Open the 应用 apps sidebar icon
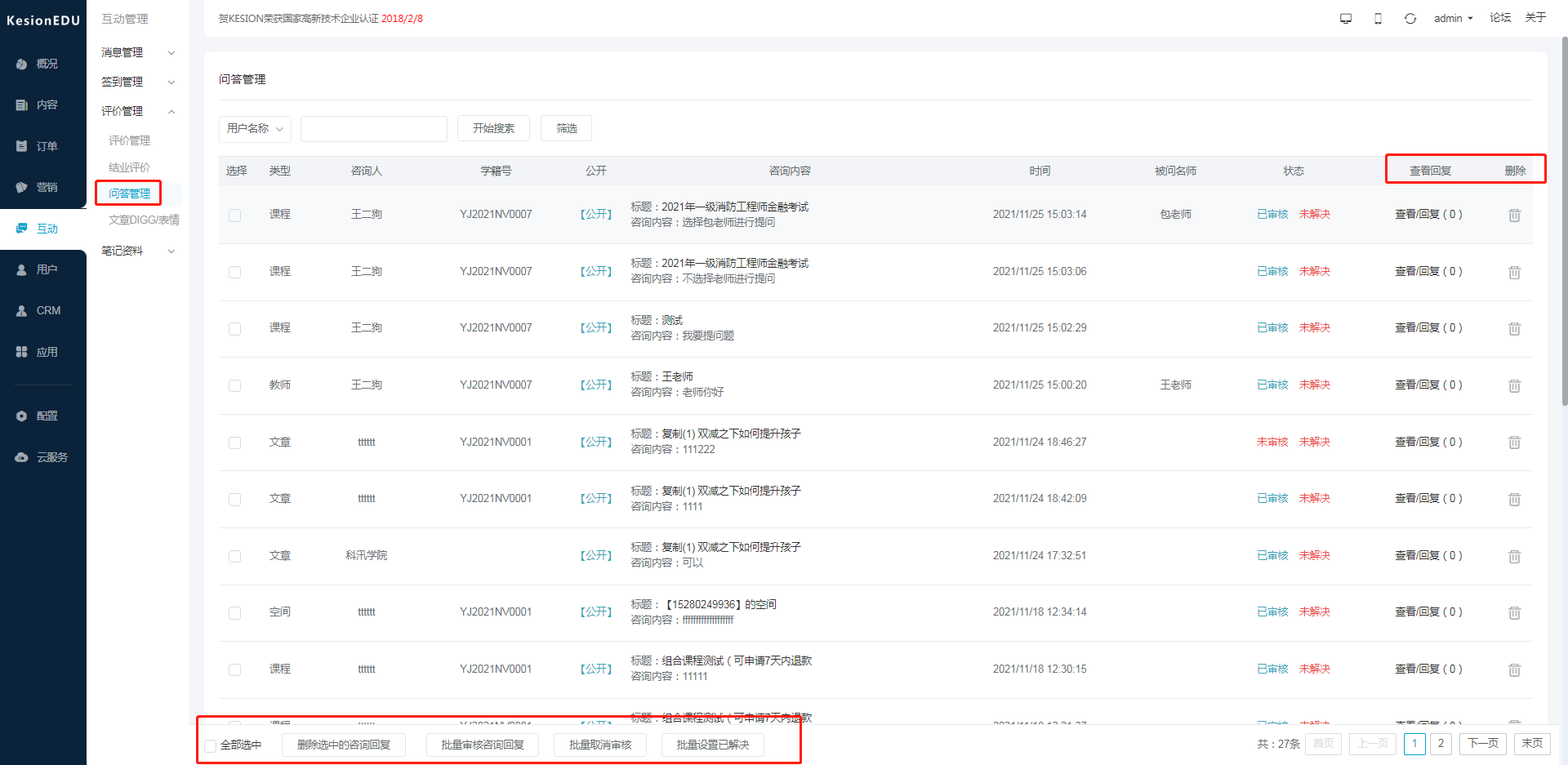The image size is (1568, 765). click(22, 352)
